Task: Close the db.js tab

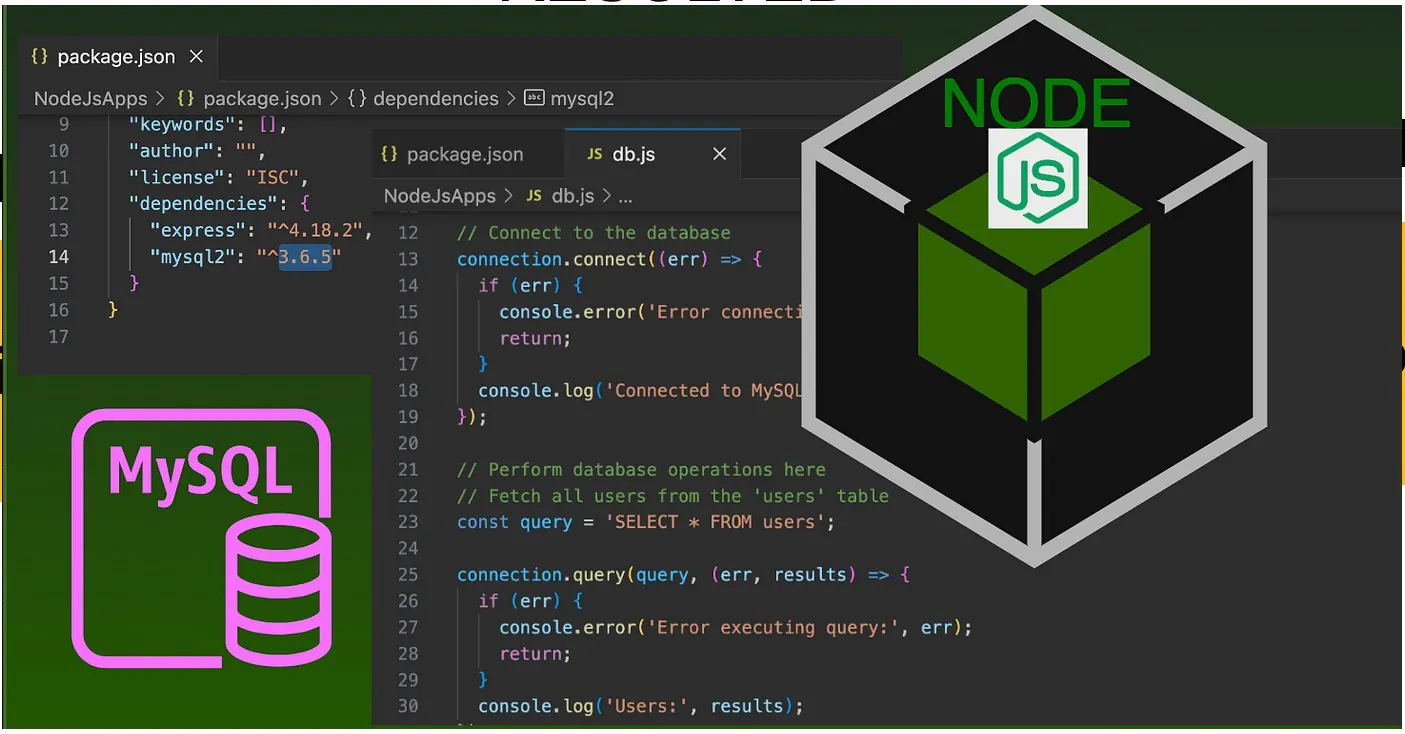Action: pyautogui.click(x=719, y=154)
